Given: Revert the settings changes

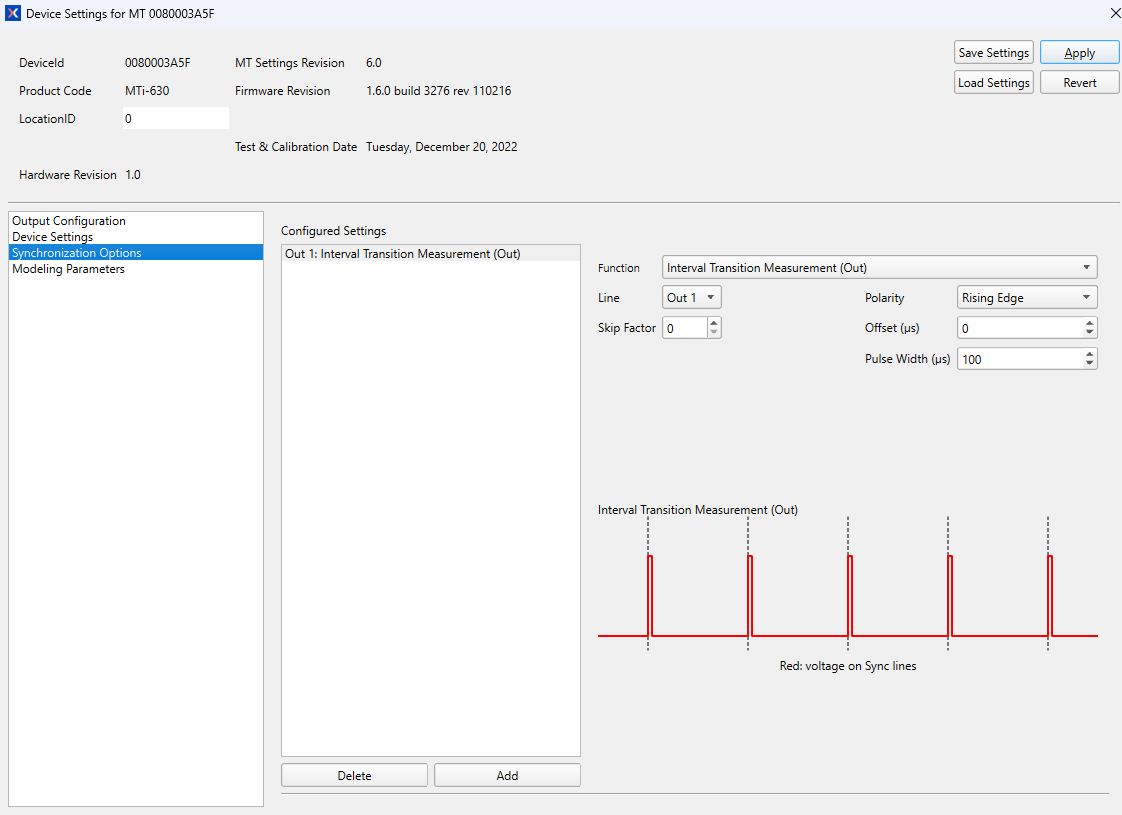Looking at the screenshot, I should coord(1079,82).
